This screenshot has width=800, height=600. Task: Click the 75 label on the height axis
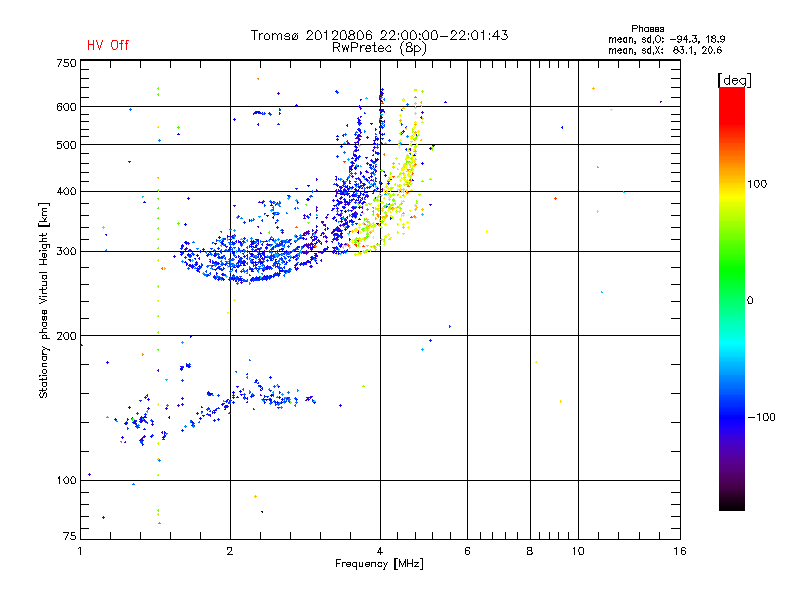pos(70,536)
